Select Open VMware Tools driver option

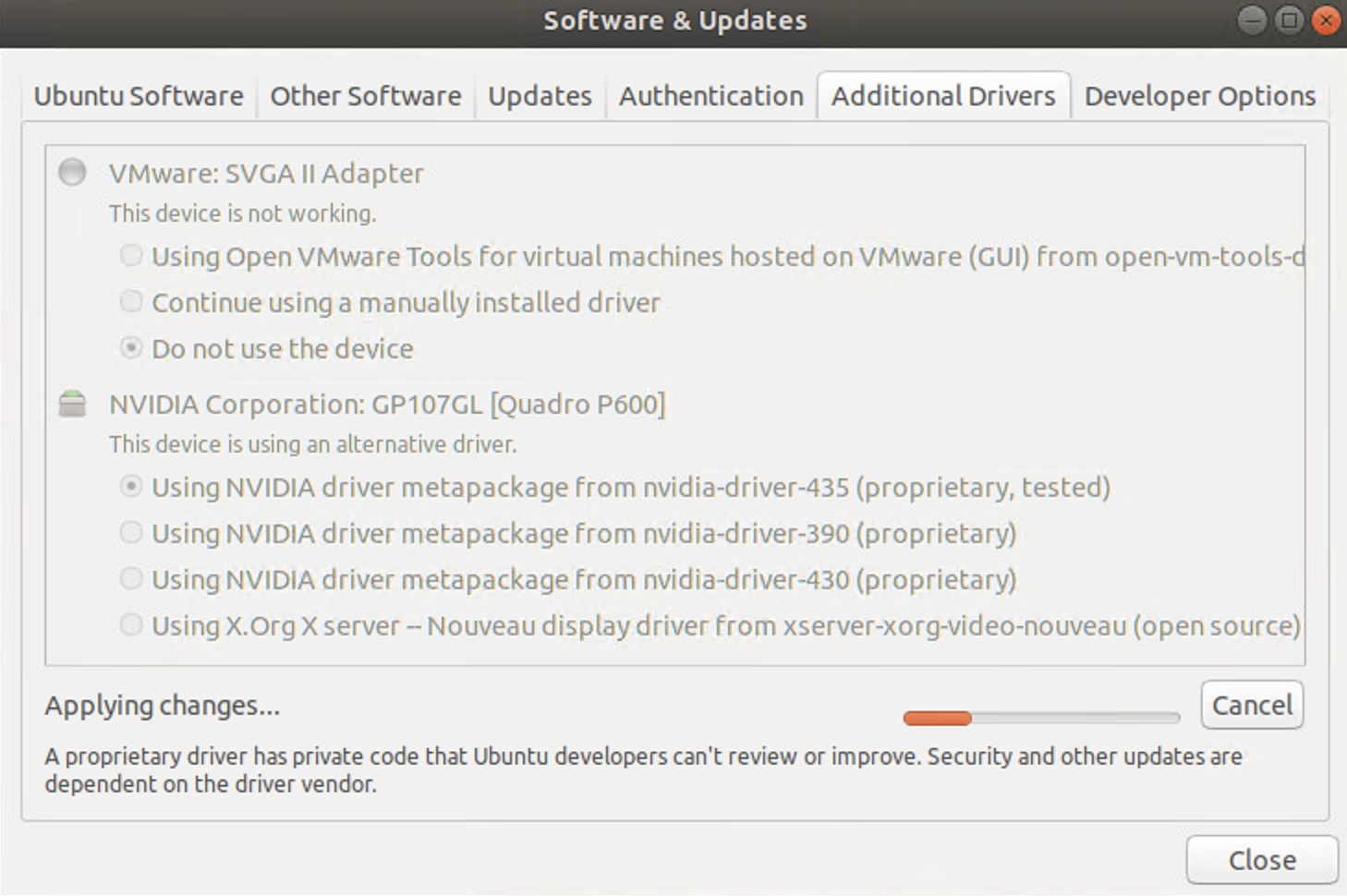point(131,256)
